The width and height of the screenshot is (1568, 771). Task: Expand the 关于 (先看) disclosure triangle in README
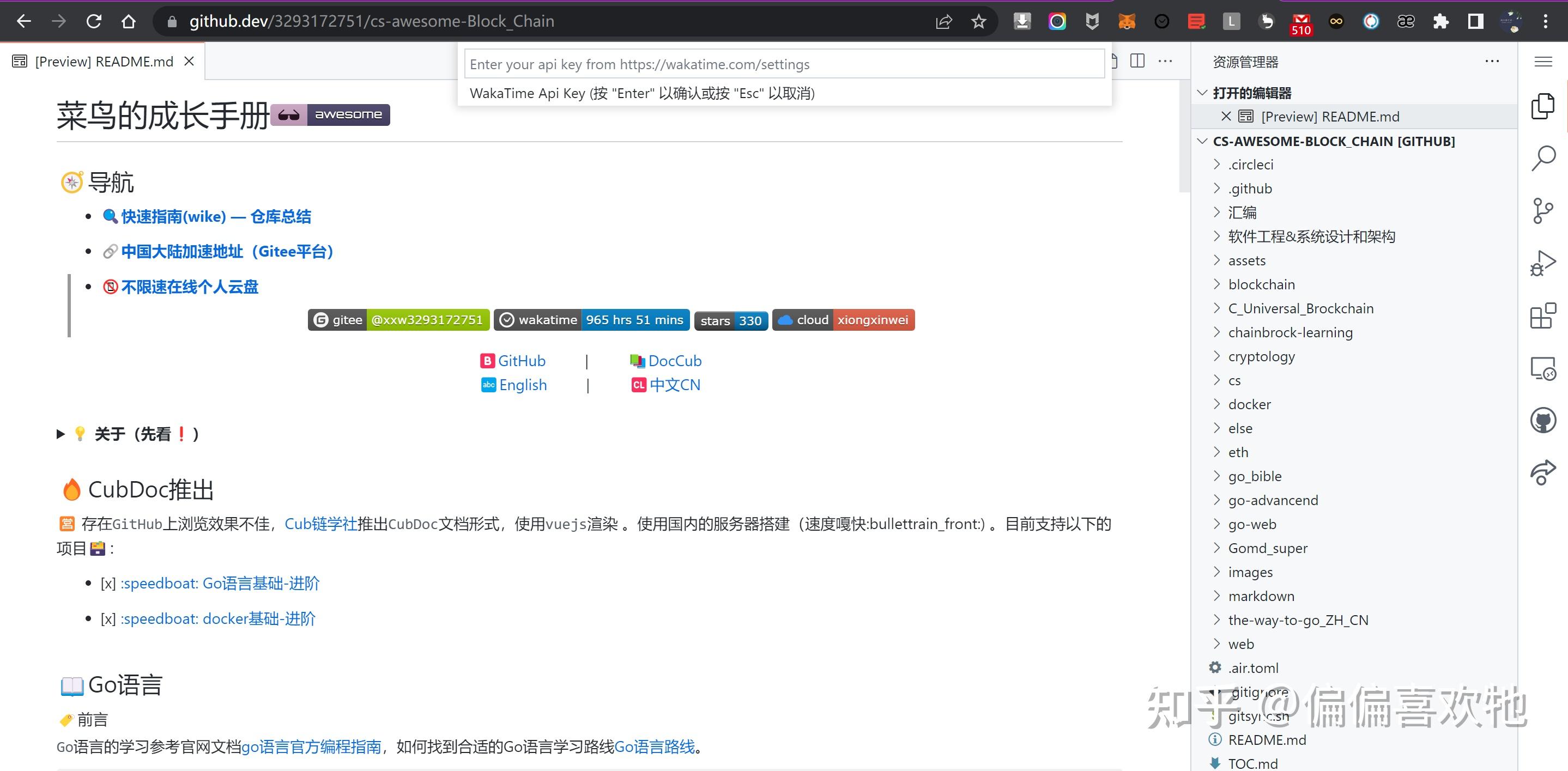coord(60,434)
